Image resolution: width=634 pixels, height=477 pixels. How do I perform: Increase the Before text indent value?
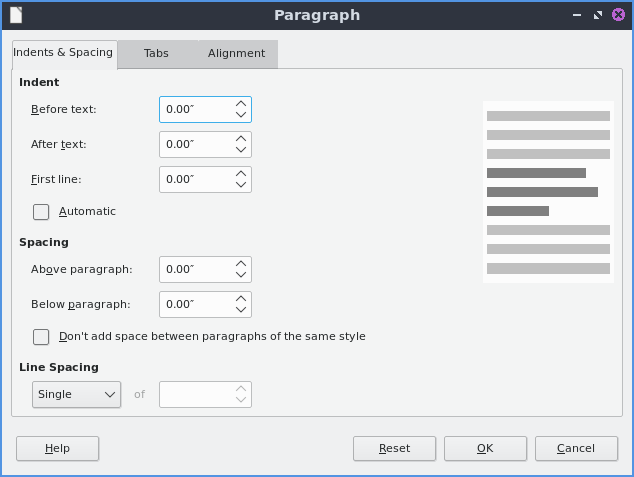pyautogui.click(x=240, y=103)
